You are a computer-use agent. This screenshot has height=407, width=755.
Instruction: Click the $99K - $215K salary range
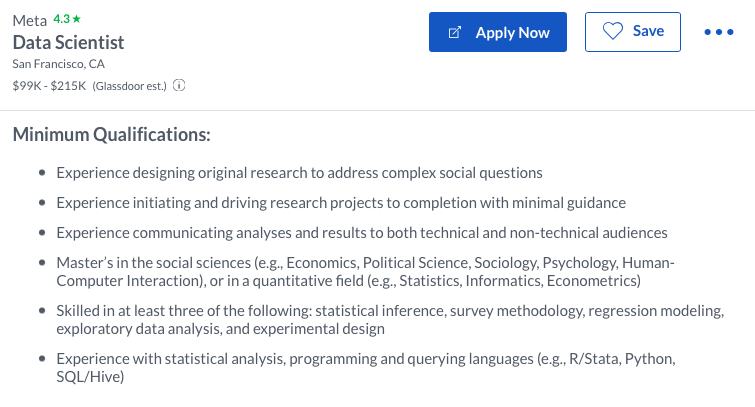(49, 86)
